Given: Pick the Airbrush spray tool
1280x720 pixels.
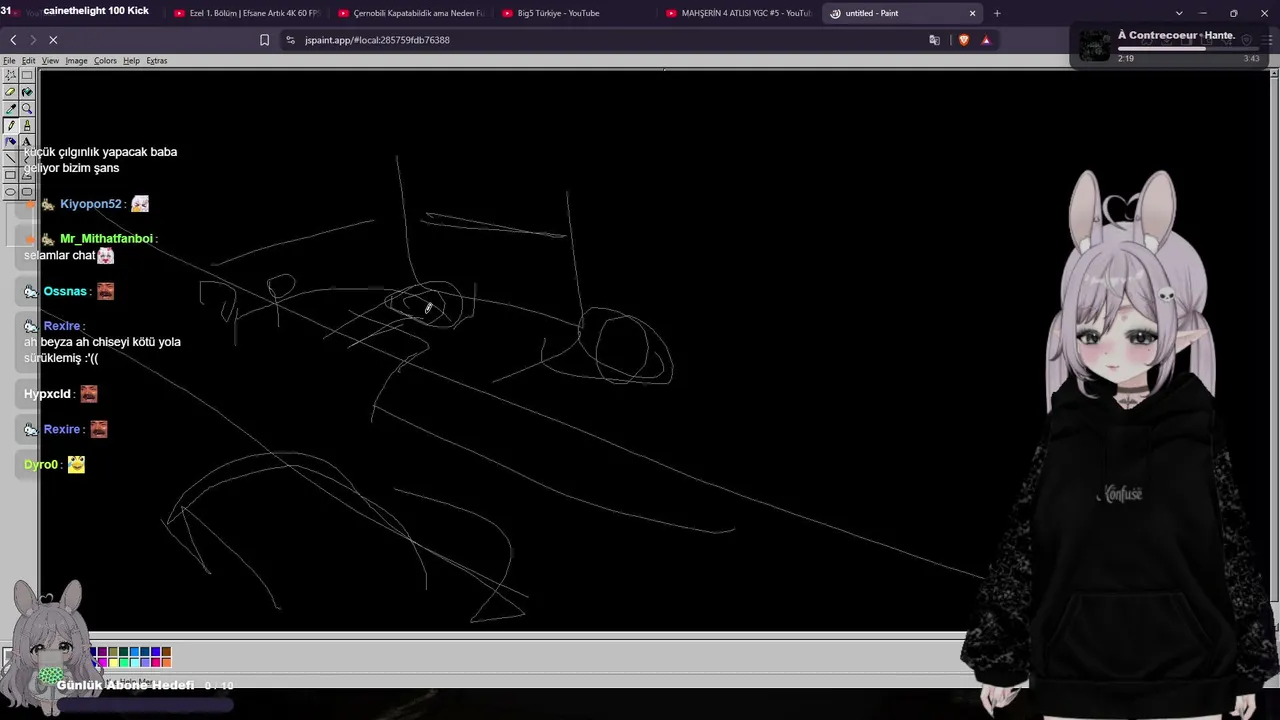Looking at the screenshot, I should pyautogui.click(x=11, y=142).
